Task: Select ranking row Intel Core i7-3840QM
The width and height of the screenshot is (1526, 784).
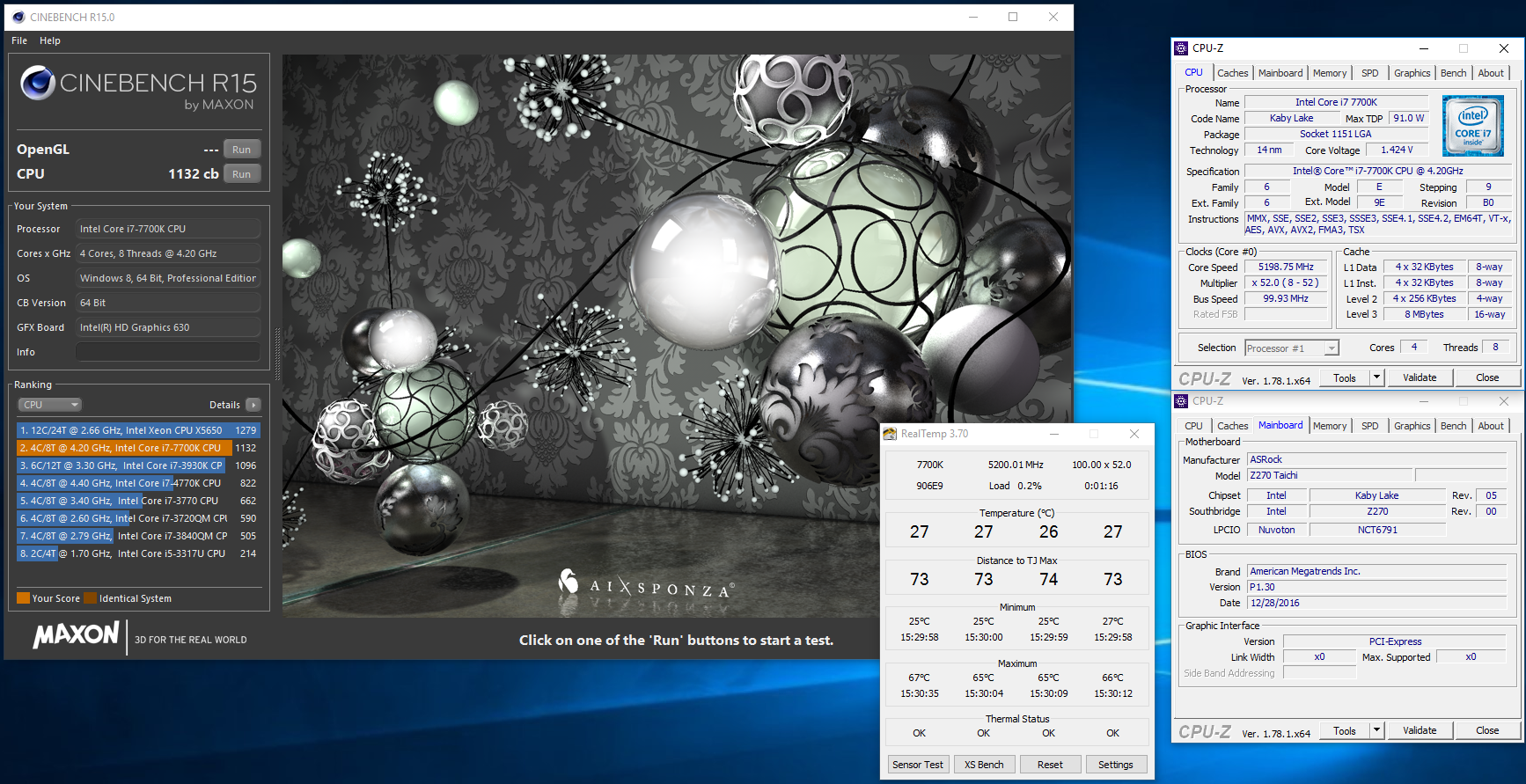Action: click(x=138, y=536)
